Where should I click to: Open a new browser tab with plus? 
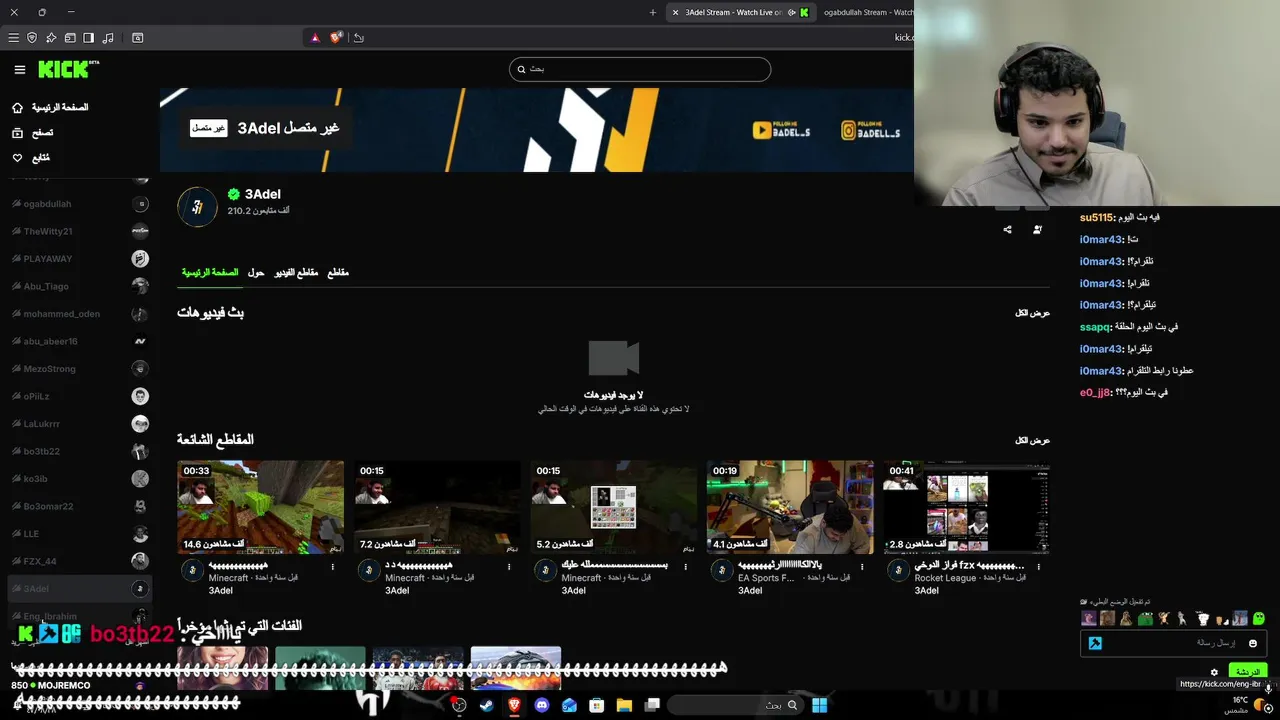tap(653, 12)
